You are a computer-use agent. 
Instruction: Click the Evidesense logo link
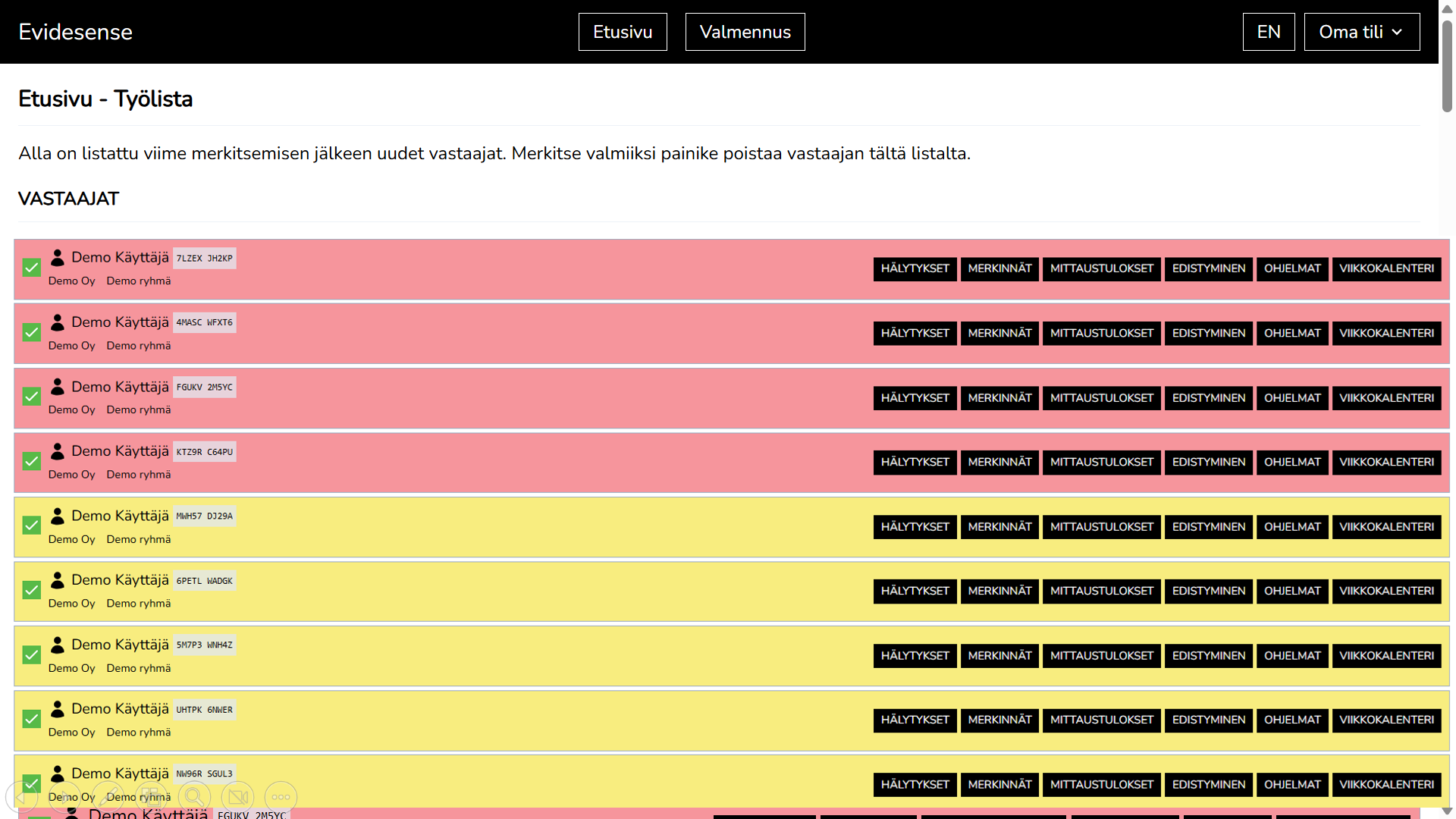point(75,32)
